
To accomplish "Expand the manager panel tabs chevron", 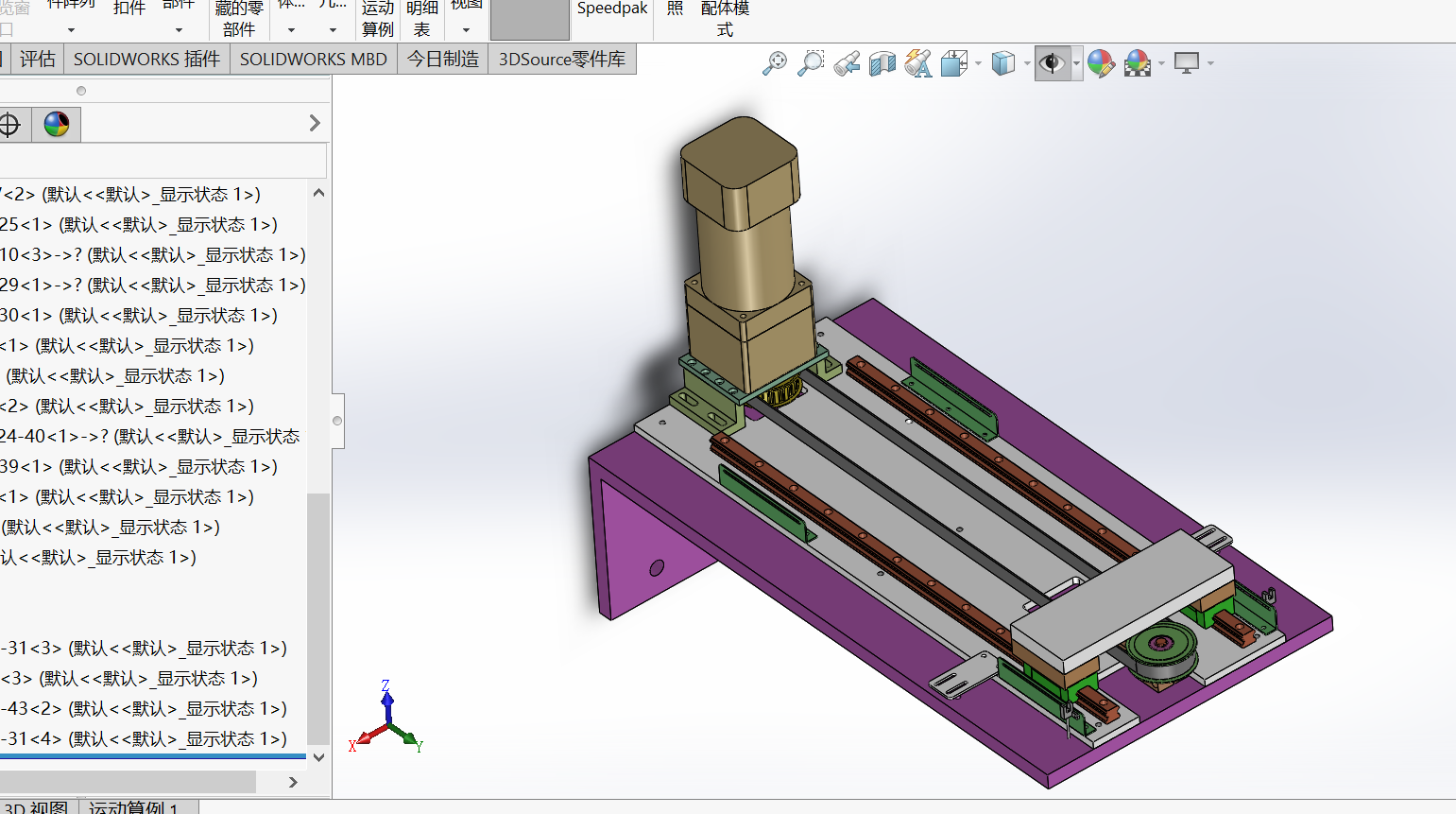I will (x=315, y=124).
